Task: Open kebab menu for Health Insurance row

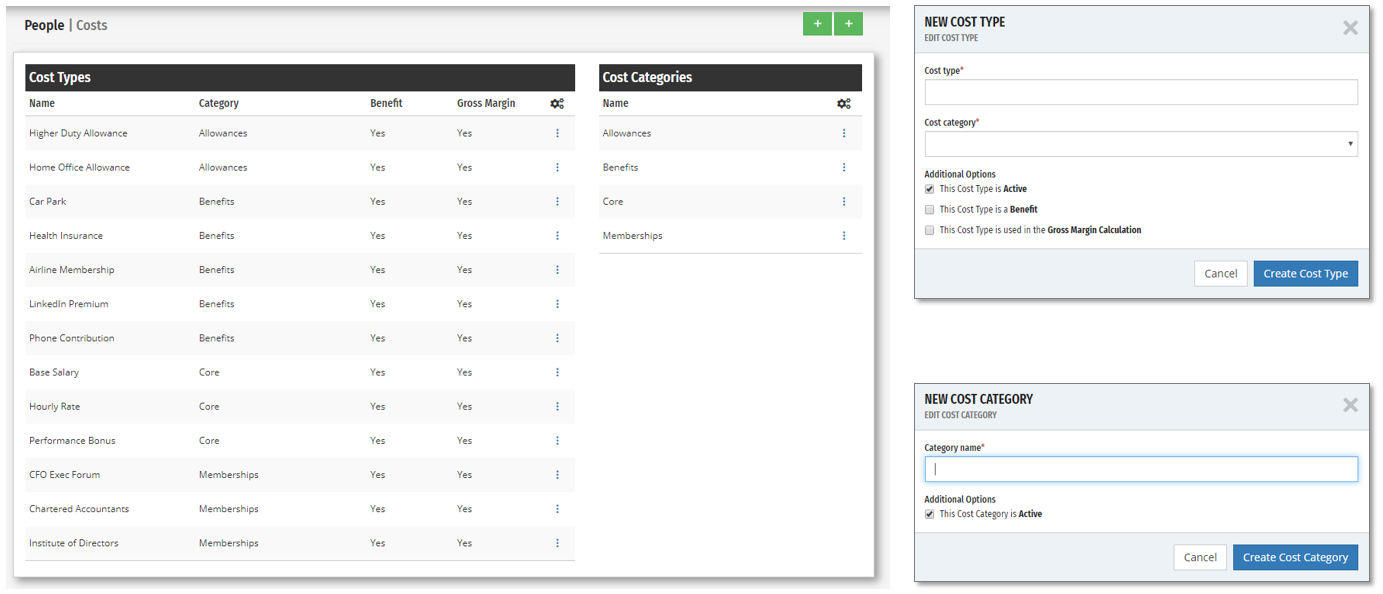Action: pos(557,236)
